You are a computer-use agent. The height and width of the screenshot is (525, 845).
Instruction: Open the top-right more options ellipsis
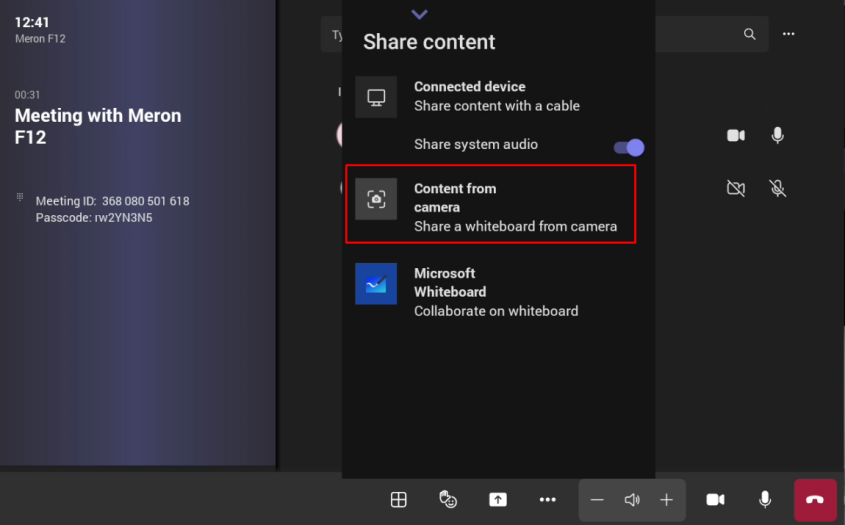[x=789, y=34]
